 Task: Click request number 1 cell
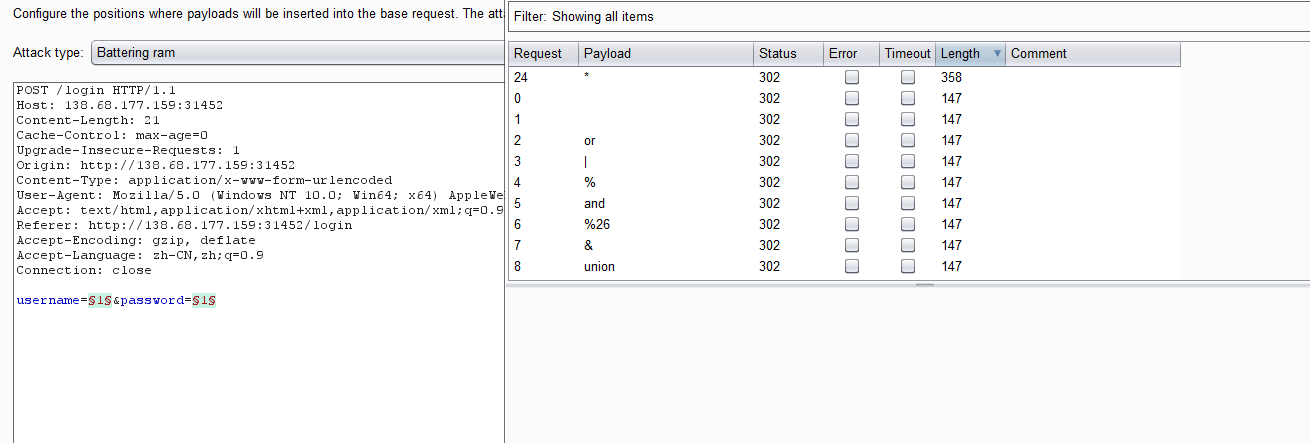coord(542,119)
